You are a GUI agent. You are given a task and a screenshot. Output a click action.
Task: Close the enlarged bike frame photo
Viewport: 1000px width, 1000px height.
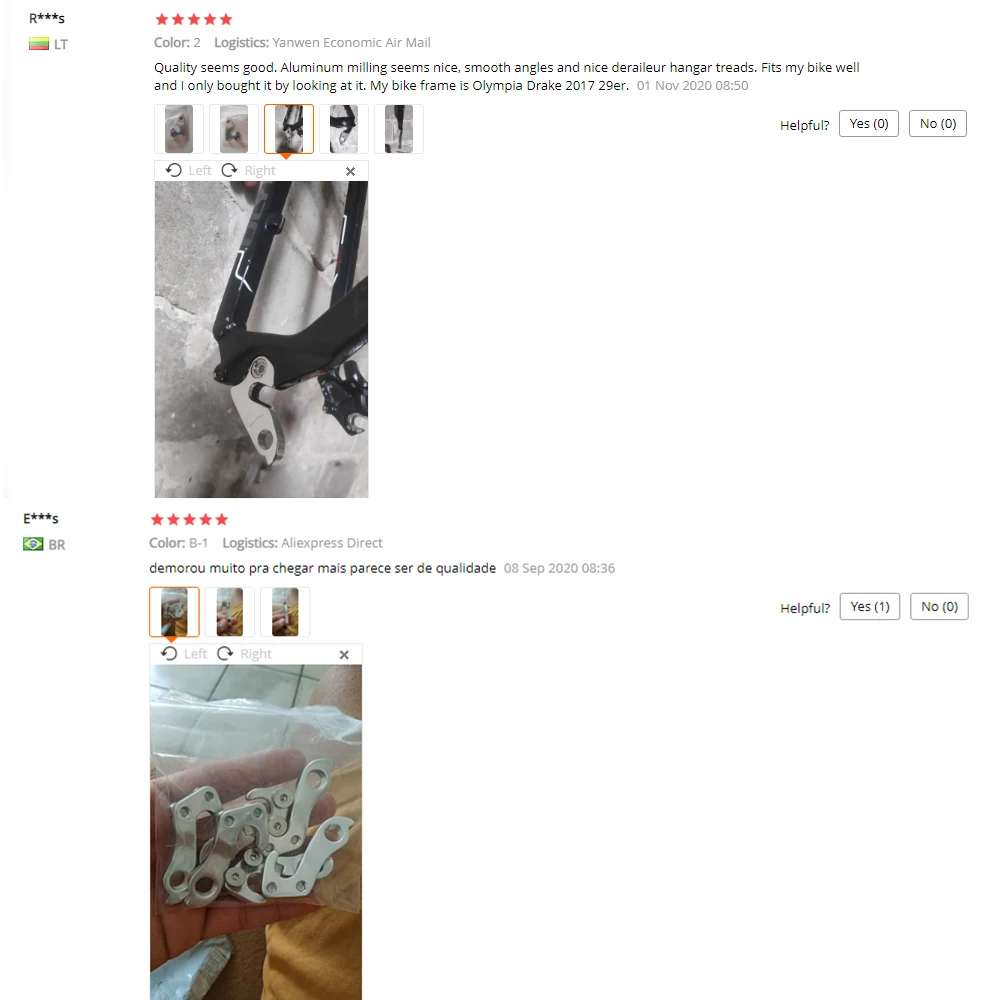[x=350, y=171]
